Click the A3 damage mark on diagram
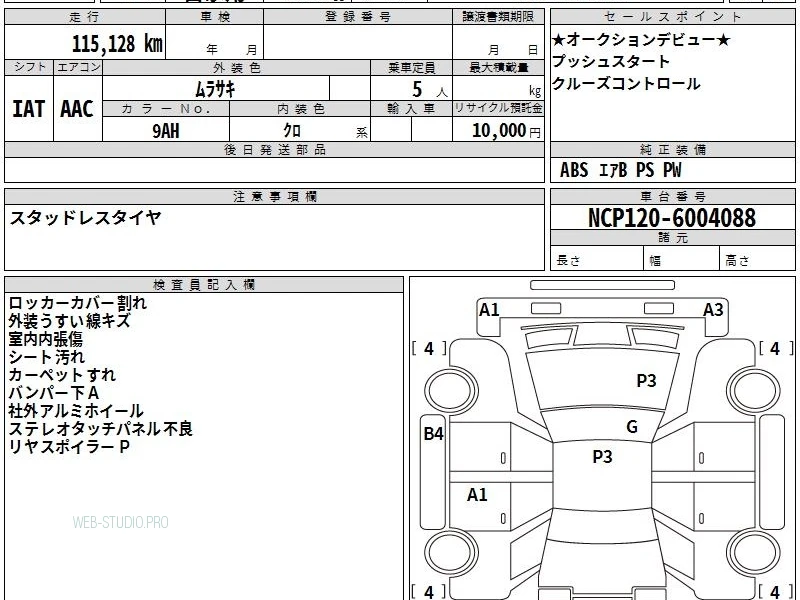Screen dimensions: 800x600 click(x=713, y=309)
